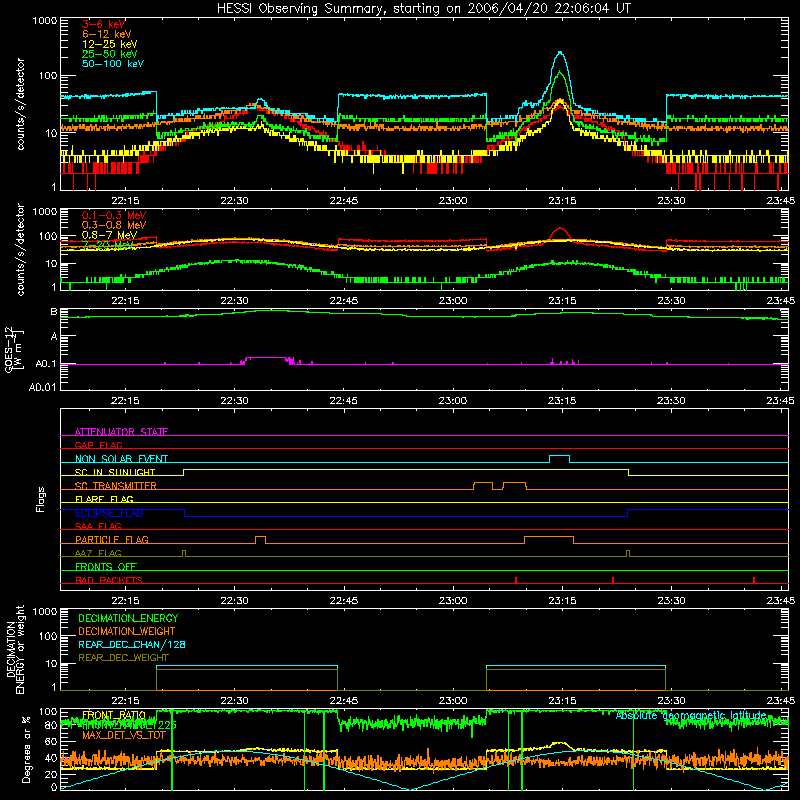Click the 50-100 keV curve peak near 23:15
This screenshot has width=800, height=800.
[x=561, y=52]
